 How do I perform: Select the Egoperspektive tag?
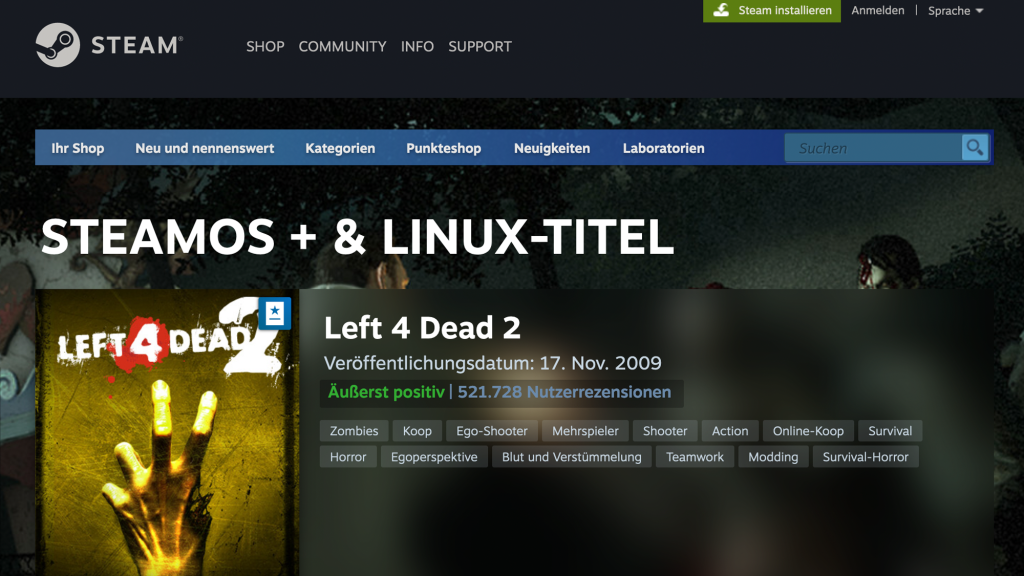(x=434, y=457)
